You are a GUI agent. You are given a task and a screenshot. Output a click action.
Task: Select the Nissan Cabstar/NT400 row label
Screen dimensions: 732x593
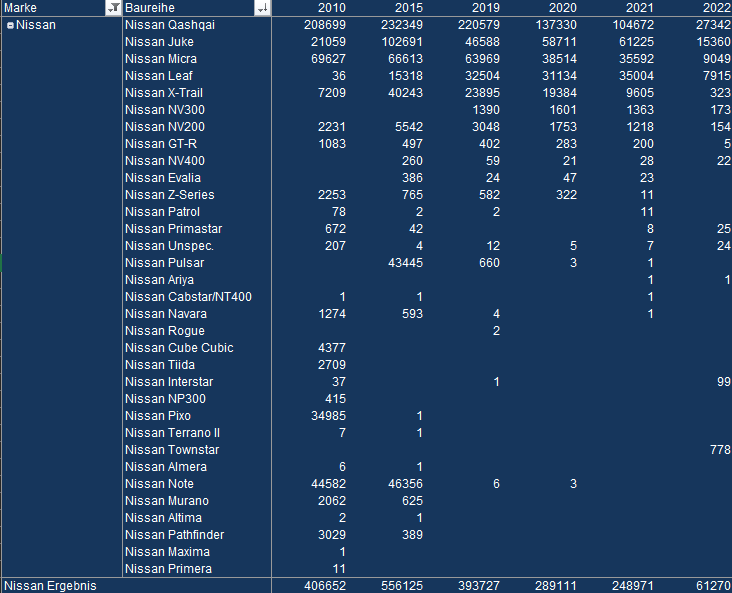click(x=188, y=297)
